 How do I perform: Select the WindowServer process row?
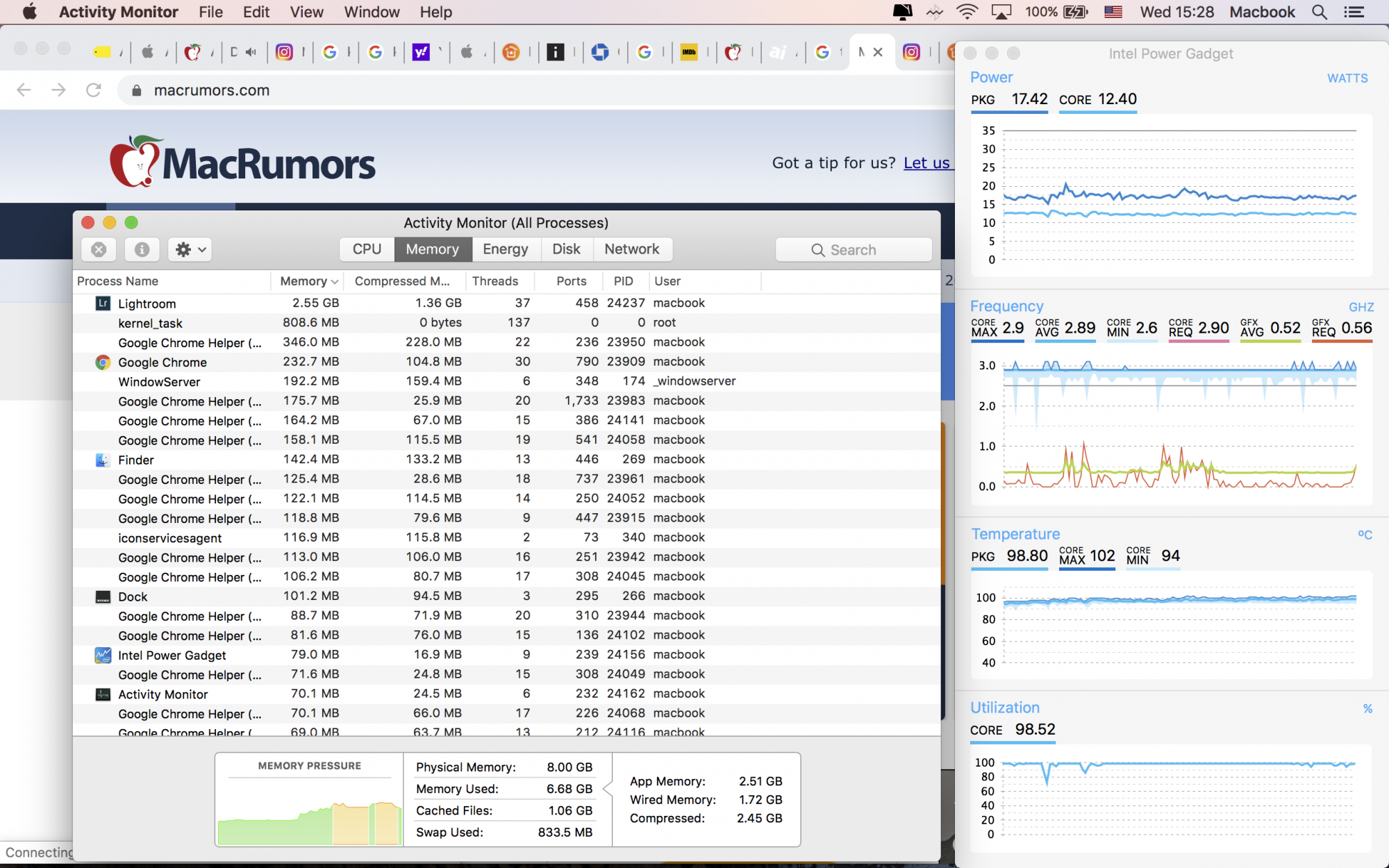507,381
